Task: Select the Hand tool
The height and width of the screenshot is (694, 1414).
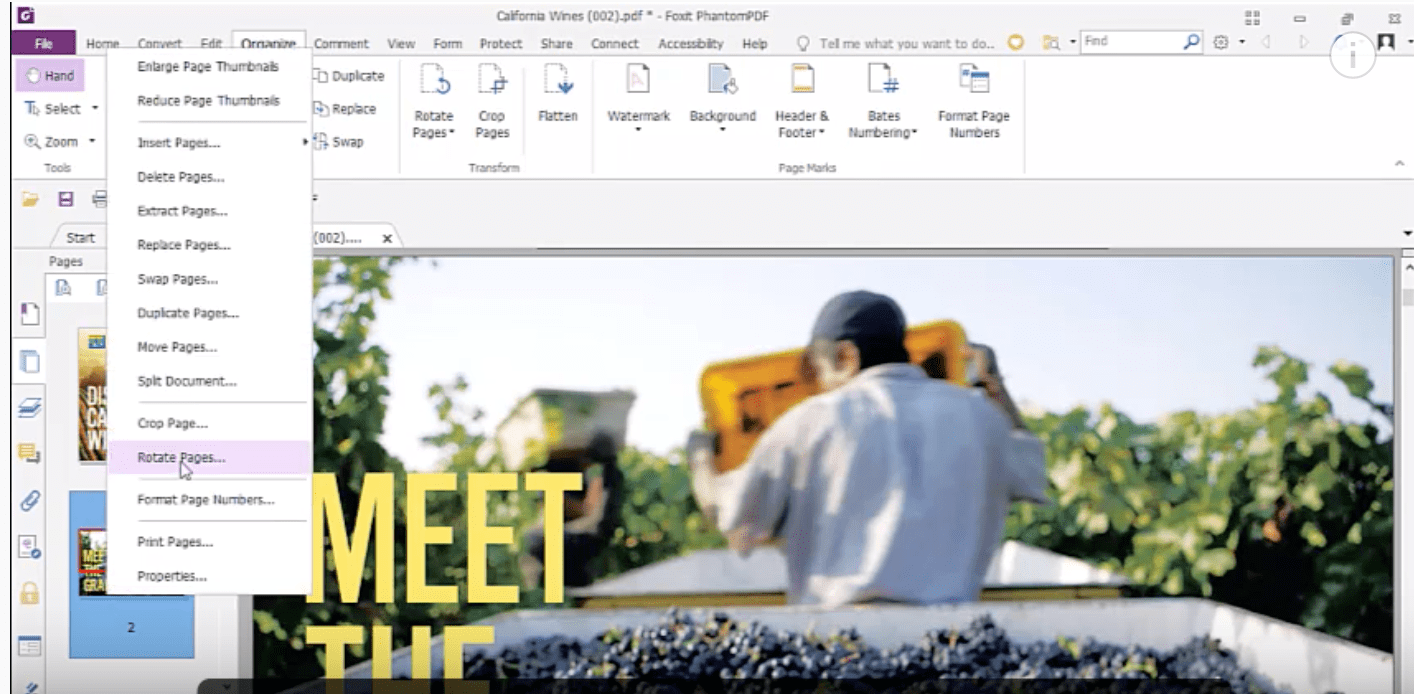Action: click(50, 75)
